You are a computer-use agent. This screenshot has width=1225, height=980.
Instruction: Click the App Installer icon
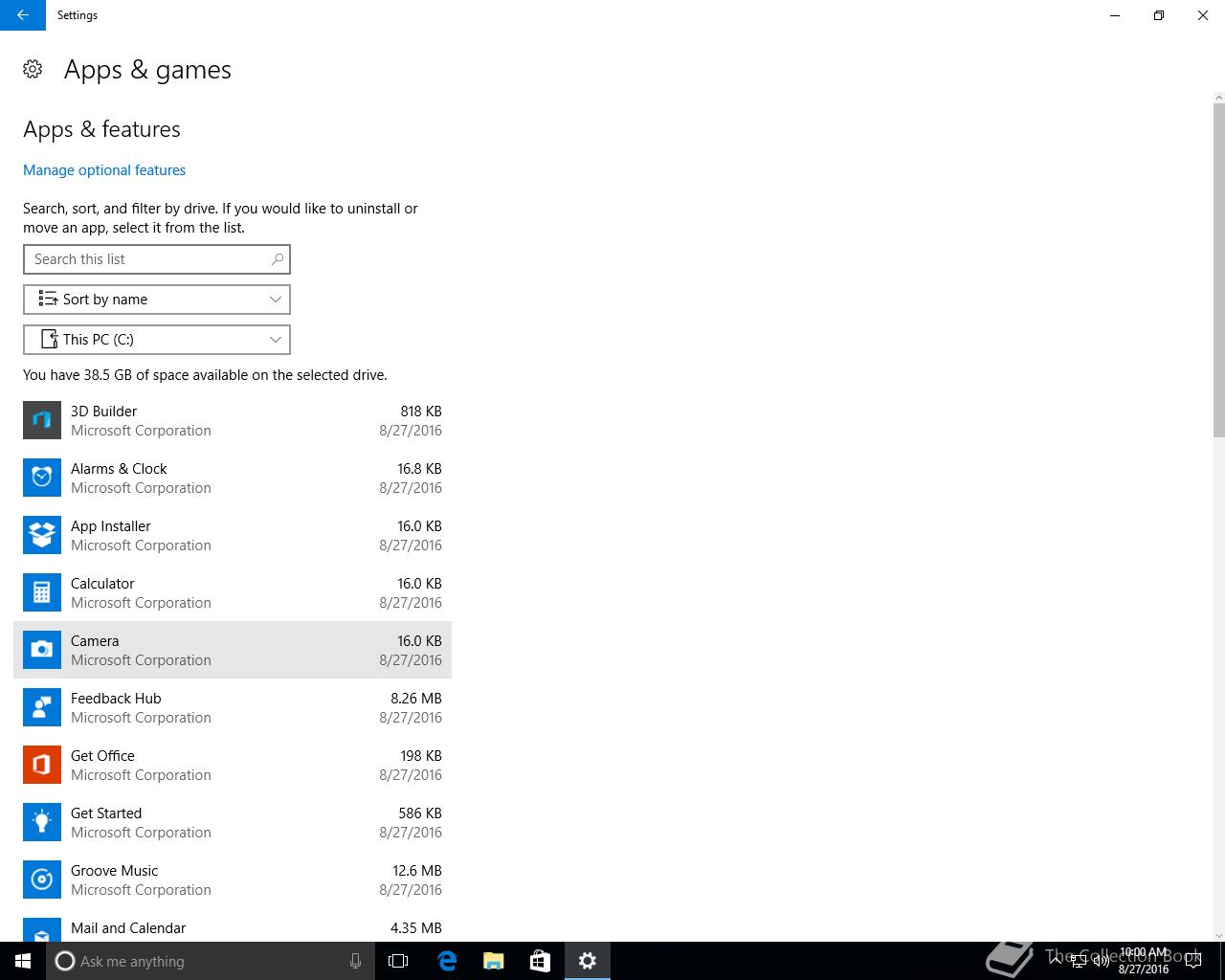tap(42, 535)
